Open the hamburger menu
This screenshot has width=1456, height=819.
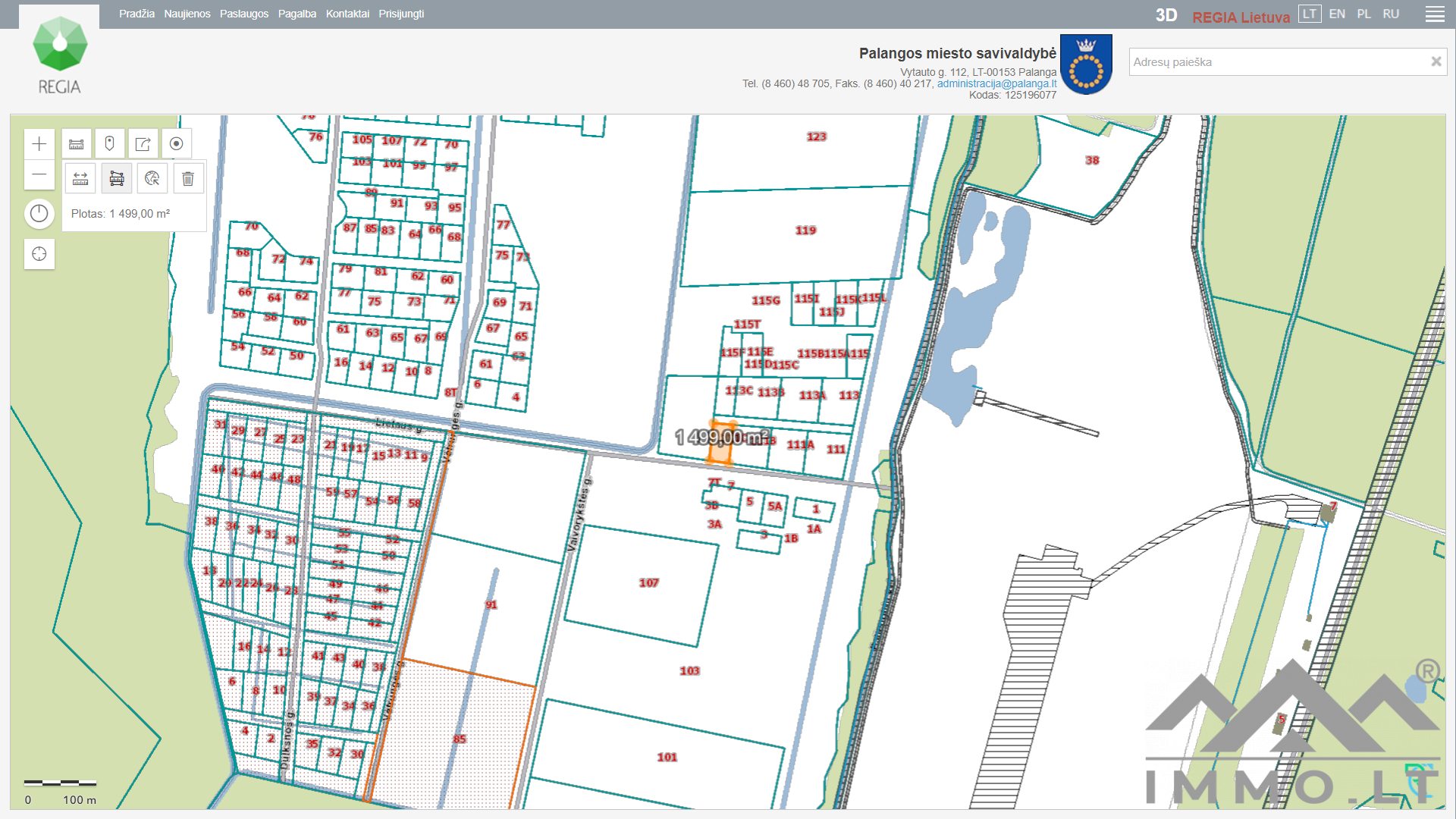coord(1435,14)
